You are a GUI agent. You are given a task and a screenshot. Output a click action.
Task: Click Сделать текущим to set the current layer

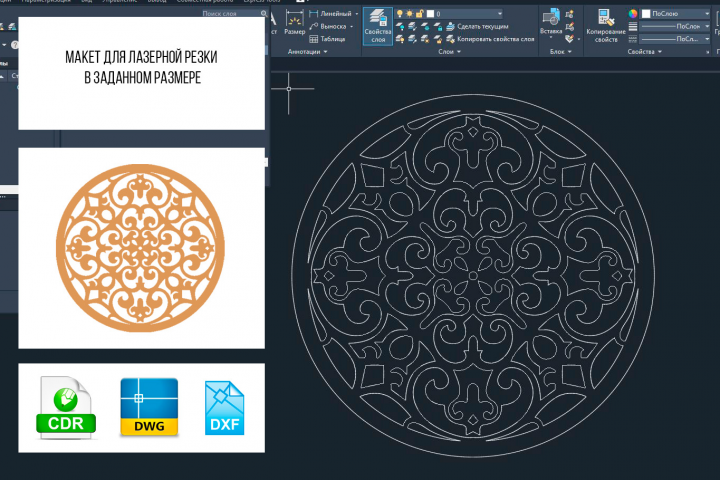477,27
